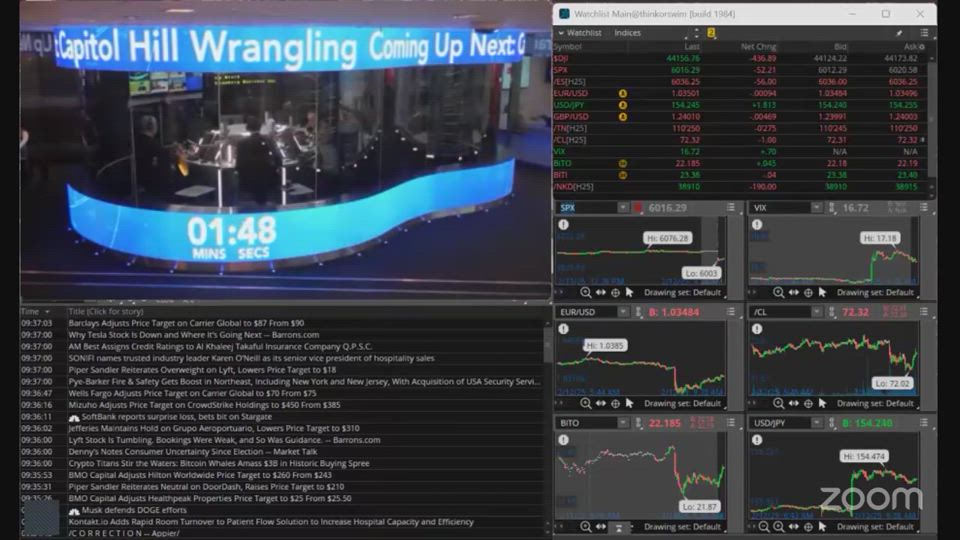Click the pan arrows icon in the /CL chart

pyautogui.click(x=793, y=403)
